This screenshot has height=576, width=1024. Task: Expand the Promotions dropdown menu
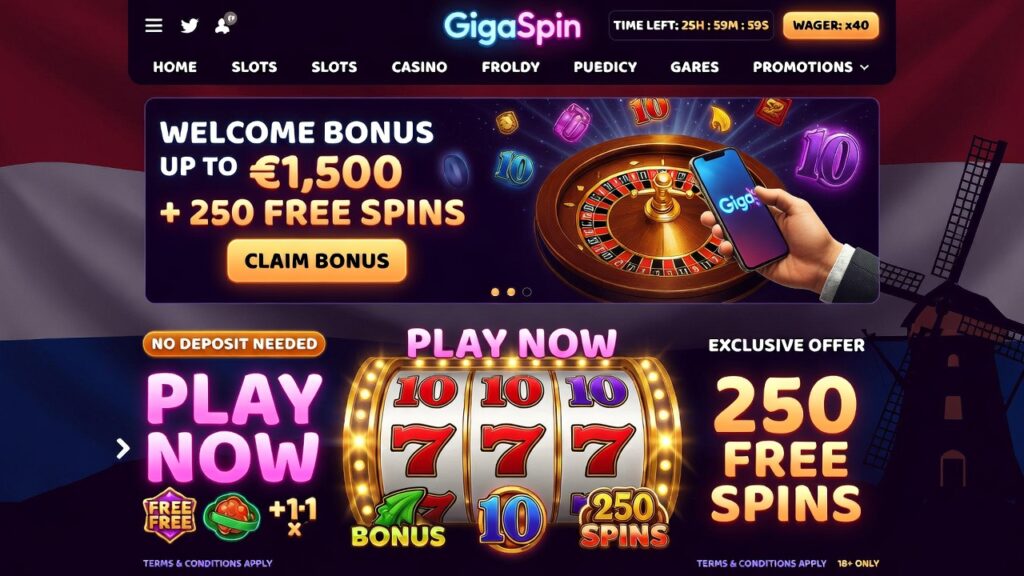pyautogui.click(x=810, y=67)
